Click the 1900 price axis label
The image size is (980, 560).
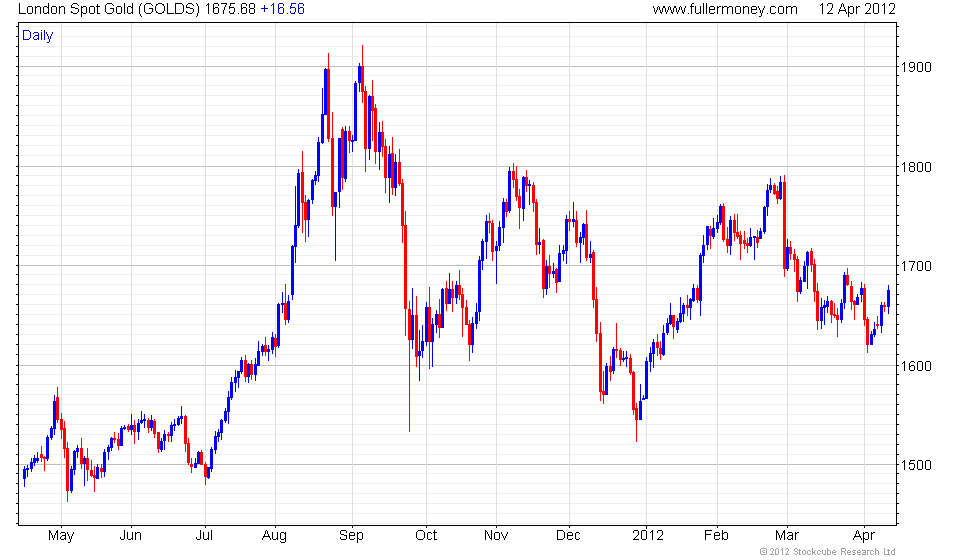pos(916,68)
